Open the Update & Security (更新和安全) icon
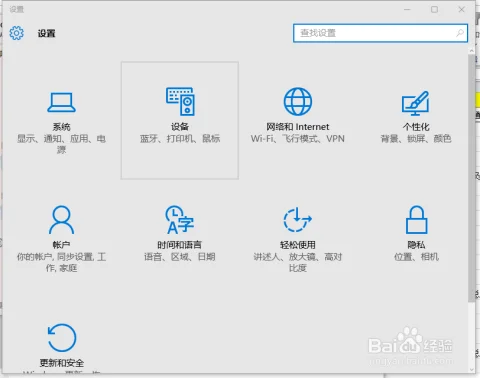Image resolution: width=480 pixels, height=378 pixels. [62, 338]
